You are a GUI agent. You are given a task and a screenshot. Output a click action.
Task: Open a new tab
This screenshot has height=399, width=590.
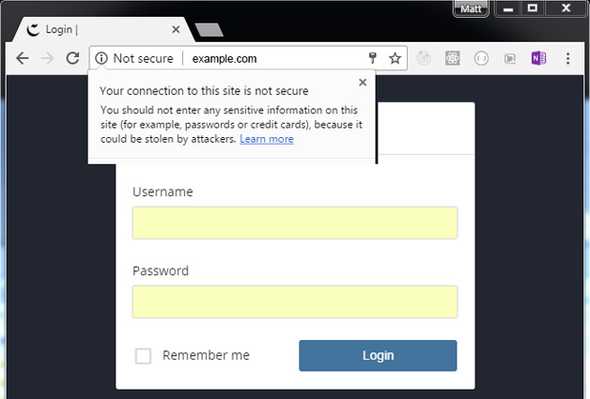point(209,30)
